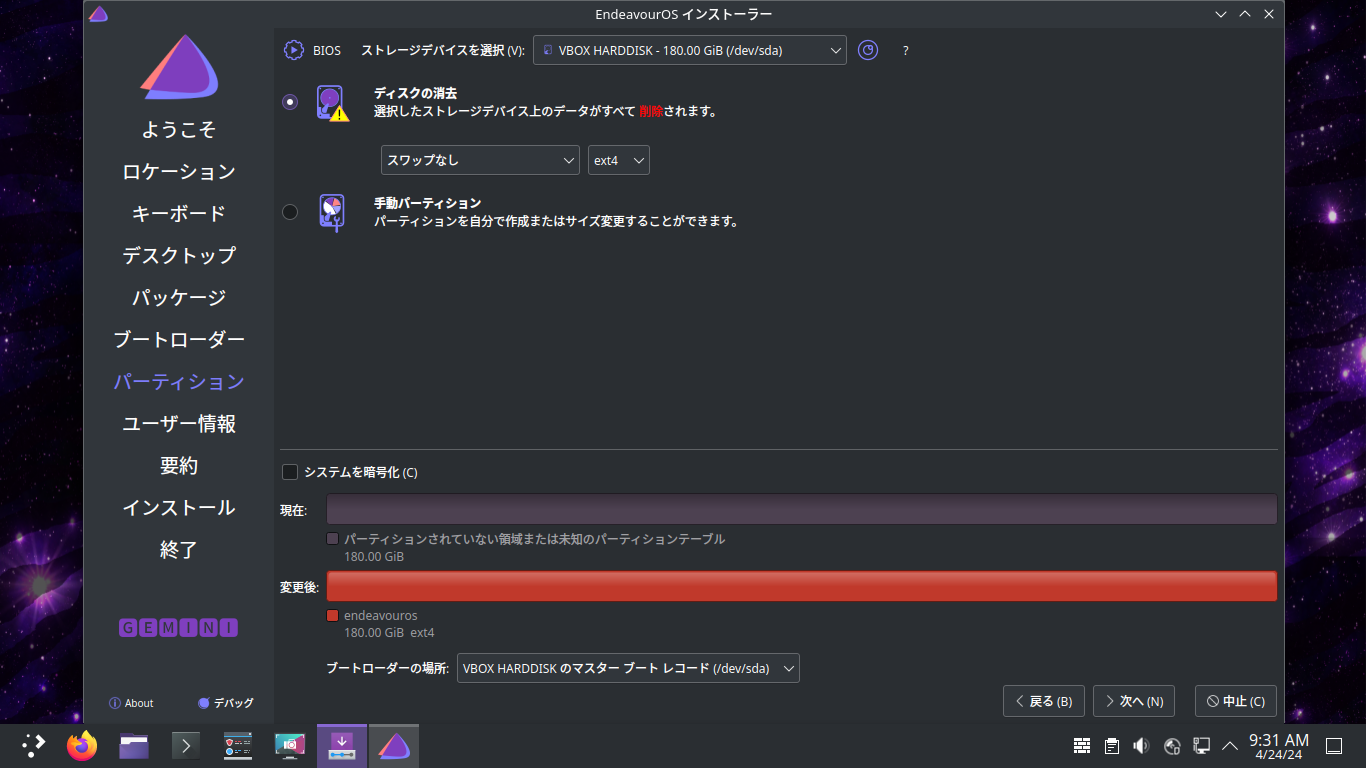1366x768 pixels.
Task: Click the red endeavouros legend swatch
Action: tap(333, 616)
